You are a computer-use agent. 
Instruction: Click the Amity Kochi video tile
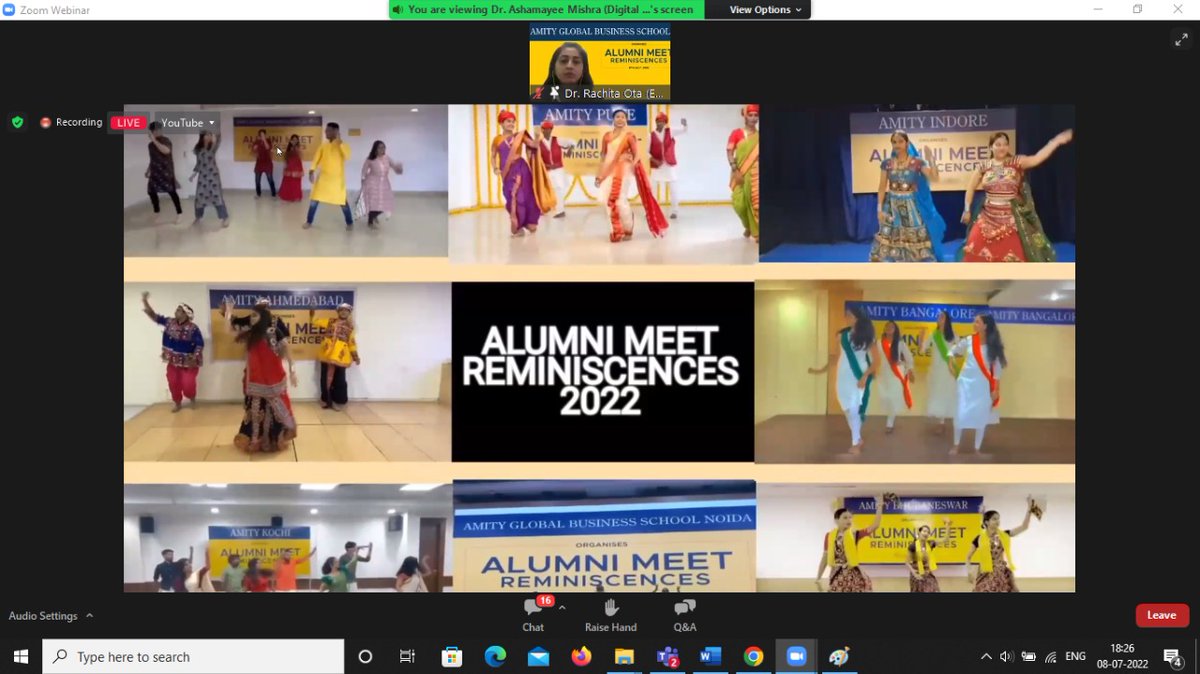(x=287, y=538)
